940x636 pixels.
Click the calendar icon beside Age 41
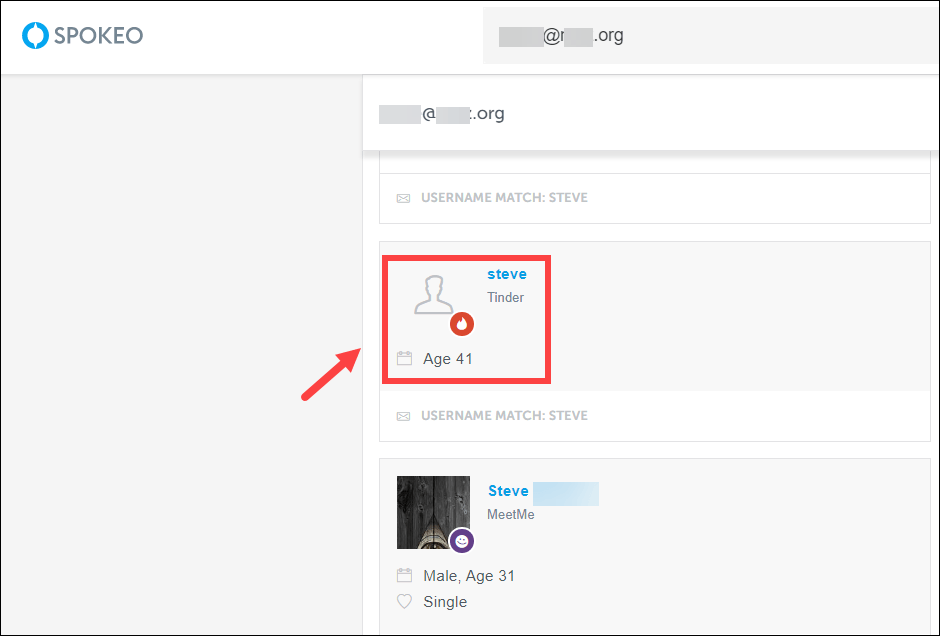click(x=405, y=358)
